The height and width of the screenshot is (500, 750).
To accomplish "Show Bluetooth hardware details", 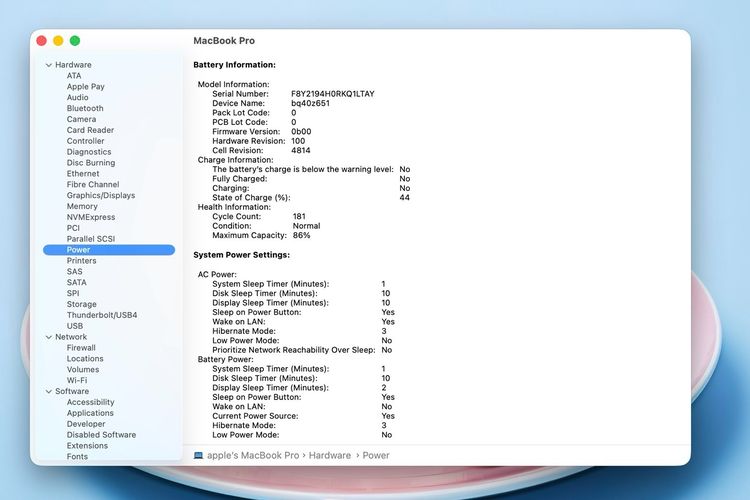I will point(85,109).
